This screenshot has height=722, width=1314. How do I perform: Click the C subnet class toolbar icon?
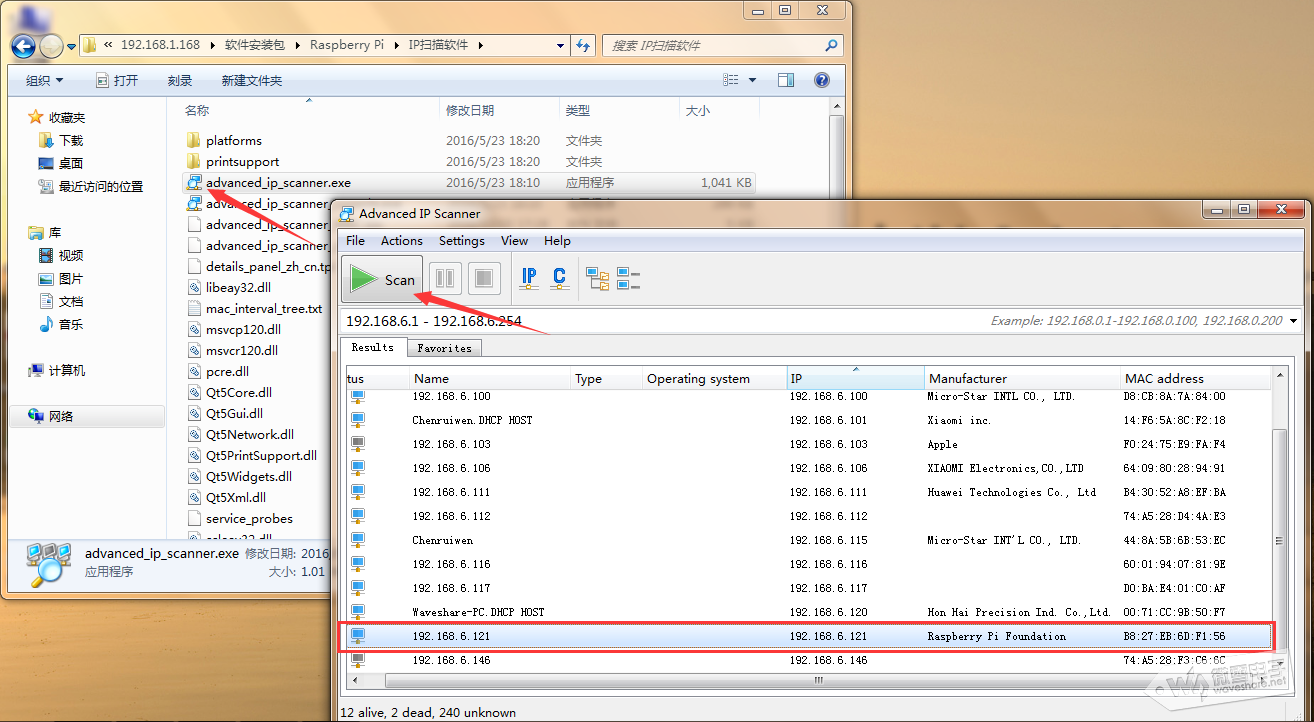coord(559,279)
